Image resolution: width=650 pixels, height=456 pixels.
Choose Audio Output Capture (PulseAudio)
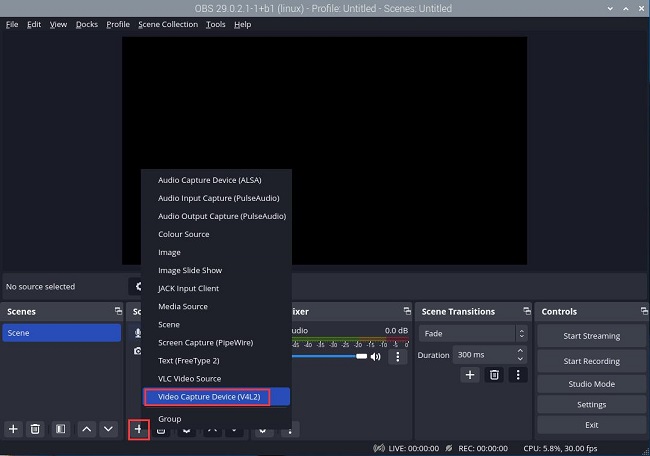click(x=216, y=216)
